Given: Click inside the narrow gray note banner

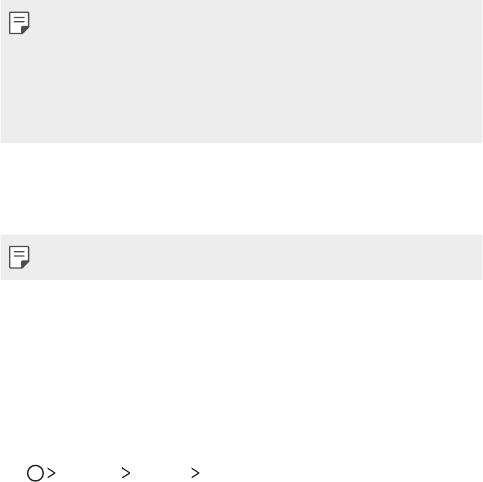Looking at the screenshot, I should (241, 257).
